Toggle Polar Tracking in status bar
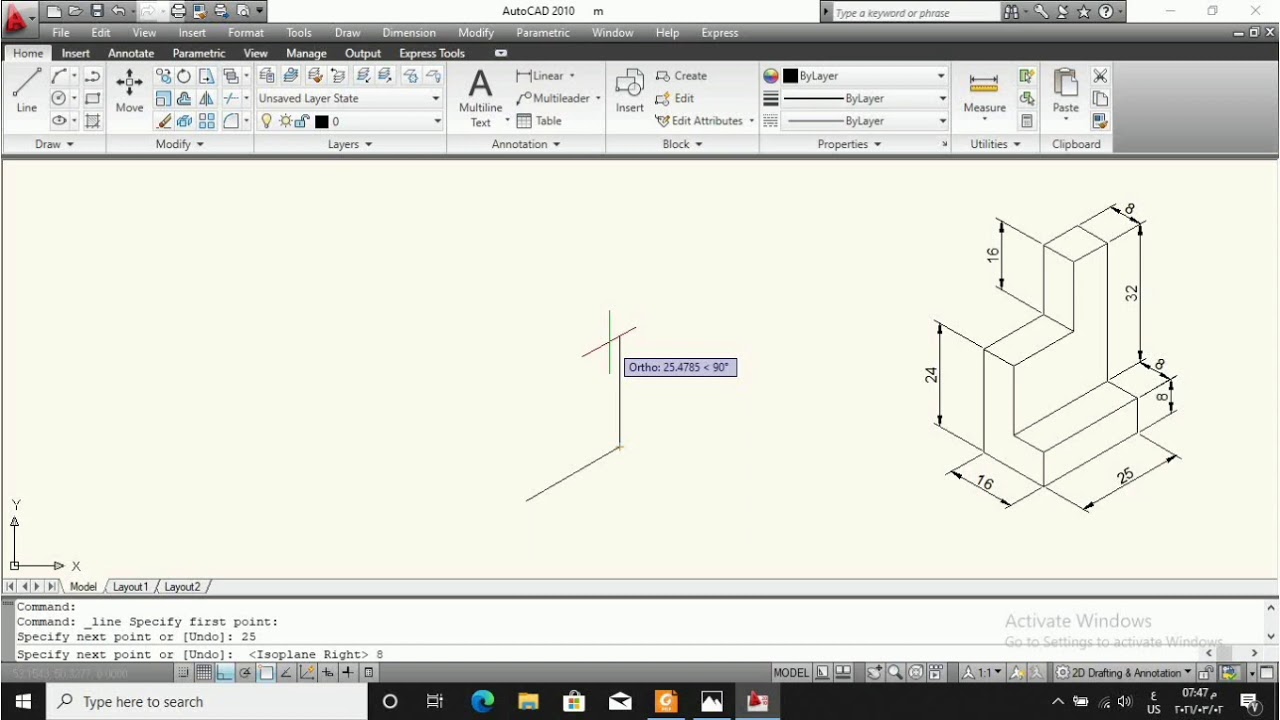The image size is (1280, 720). (245, 673)
